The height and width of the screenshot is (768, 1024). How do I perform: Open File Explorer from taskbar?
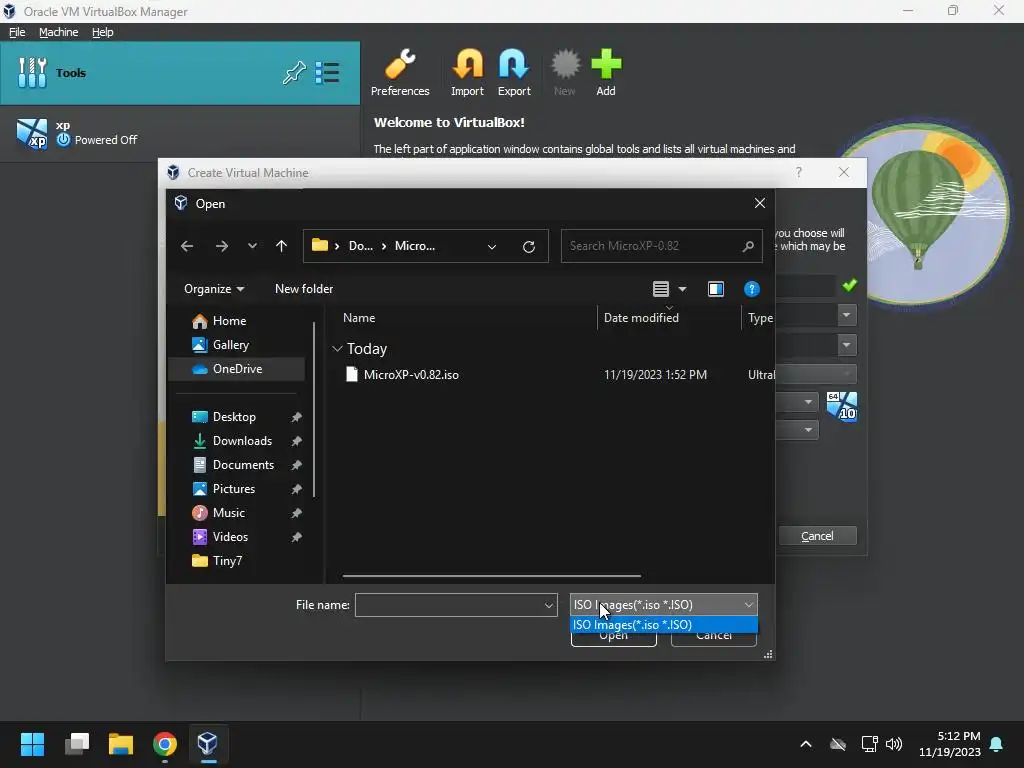[x=121, y=744]
